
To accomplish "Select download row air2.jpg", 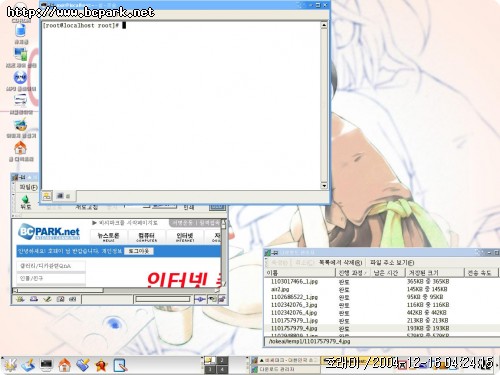I will 382,289.
